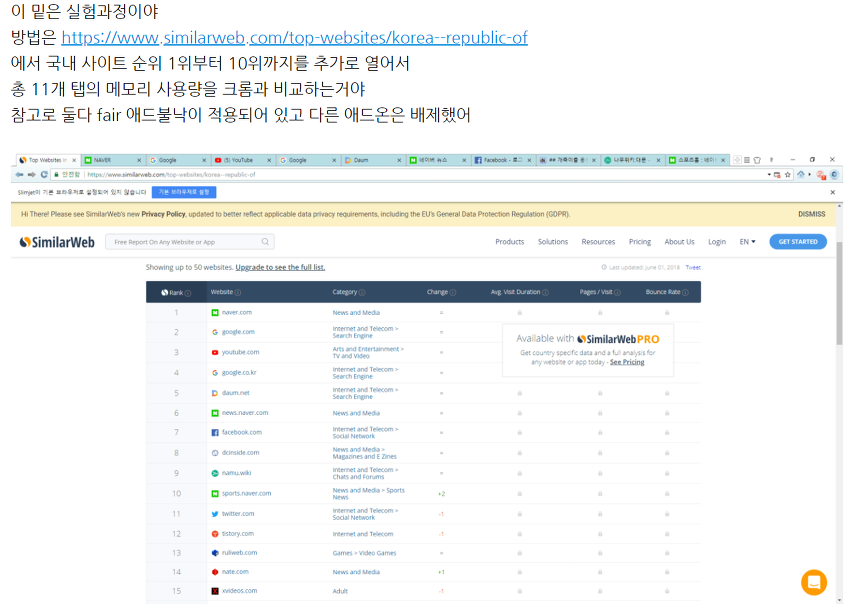Click DISMISS on the privacy banner
Viewport: 850px width, 613px height.
click(x=812, y=214)
